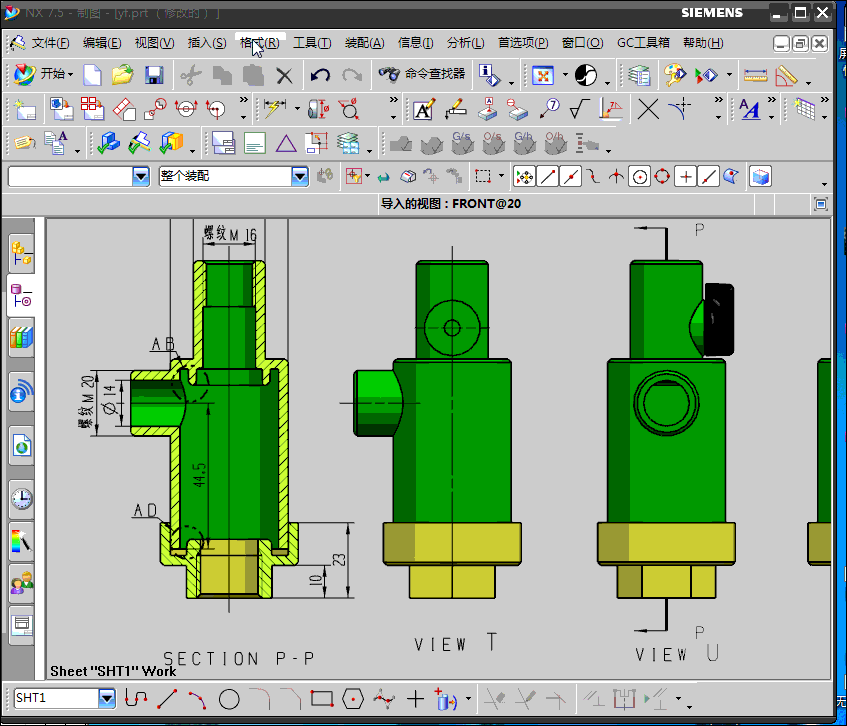This screenshot has height=726, width=847.
Task: Expand the empty type filter dropdown
Action: coord(141,176)
